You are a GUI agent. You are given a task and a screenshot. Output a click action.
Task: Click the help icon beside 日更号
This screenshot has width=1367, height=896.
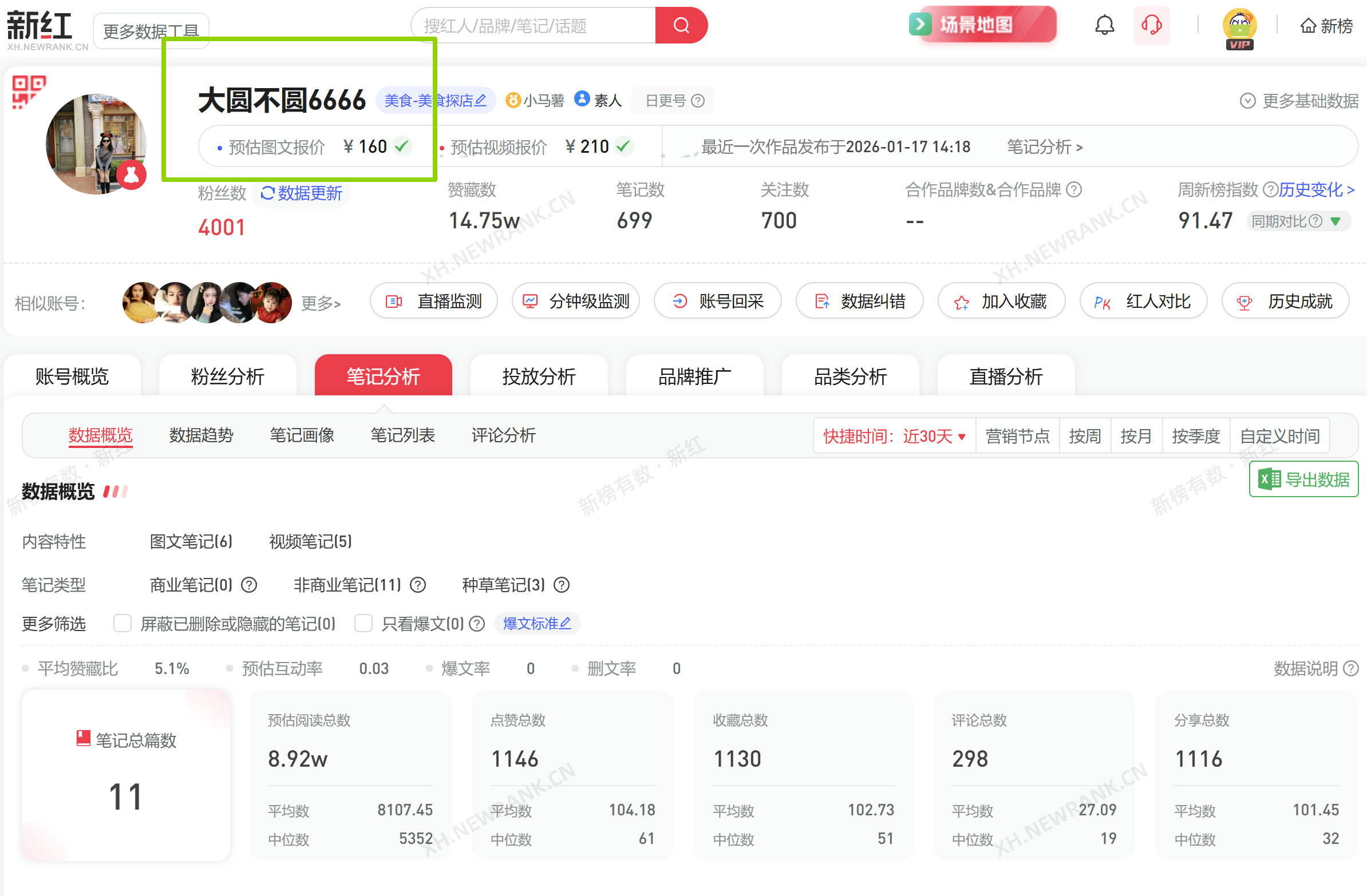[x=697, y=101]
